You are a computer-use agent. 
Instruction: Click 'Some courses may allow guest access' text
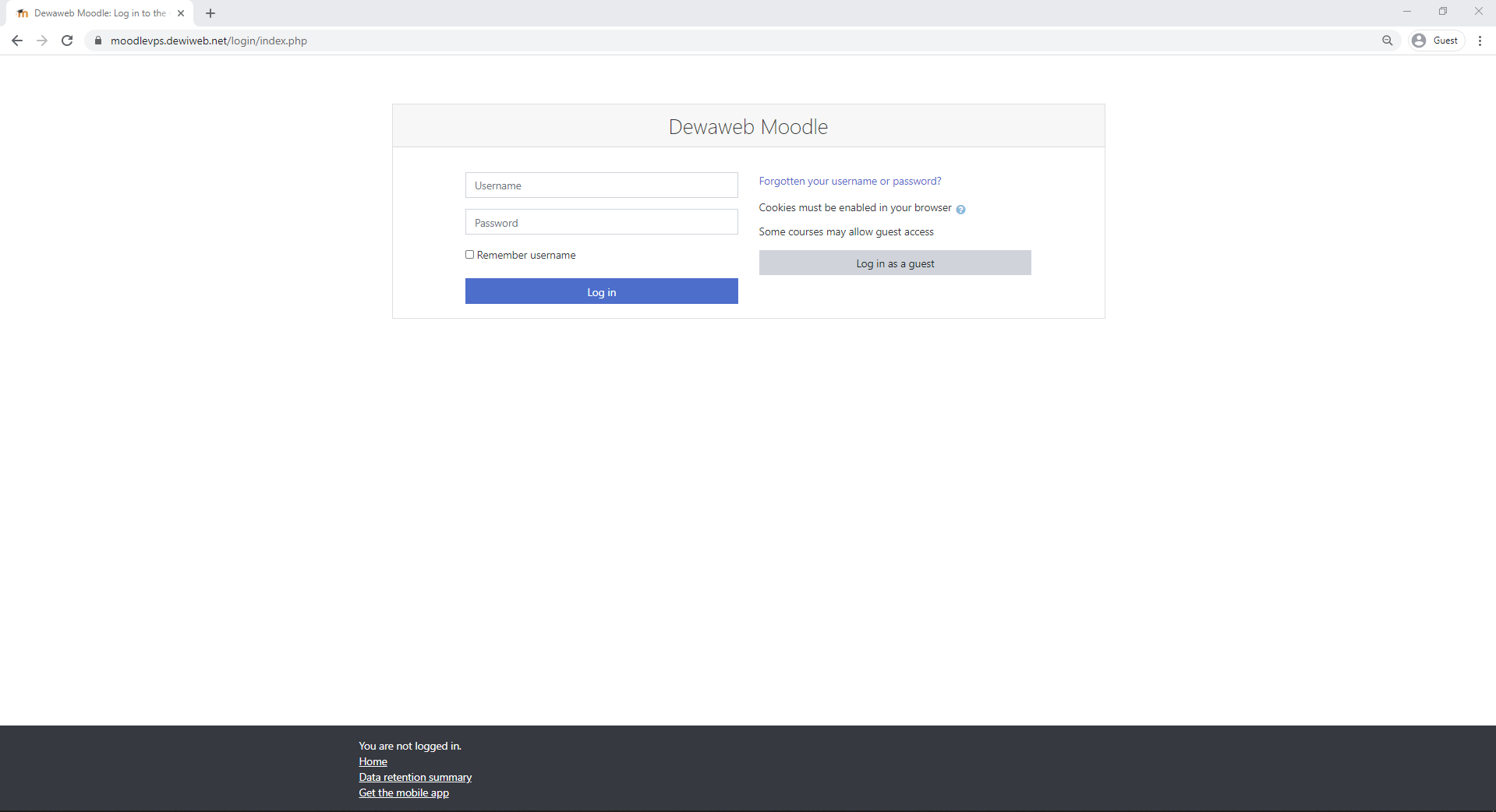846,231
